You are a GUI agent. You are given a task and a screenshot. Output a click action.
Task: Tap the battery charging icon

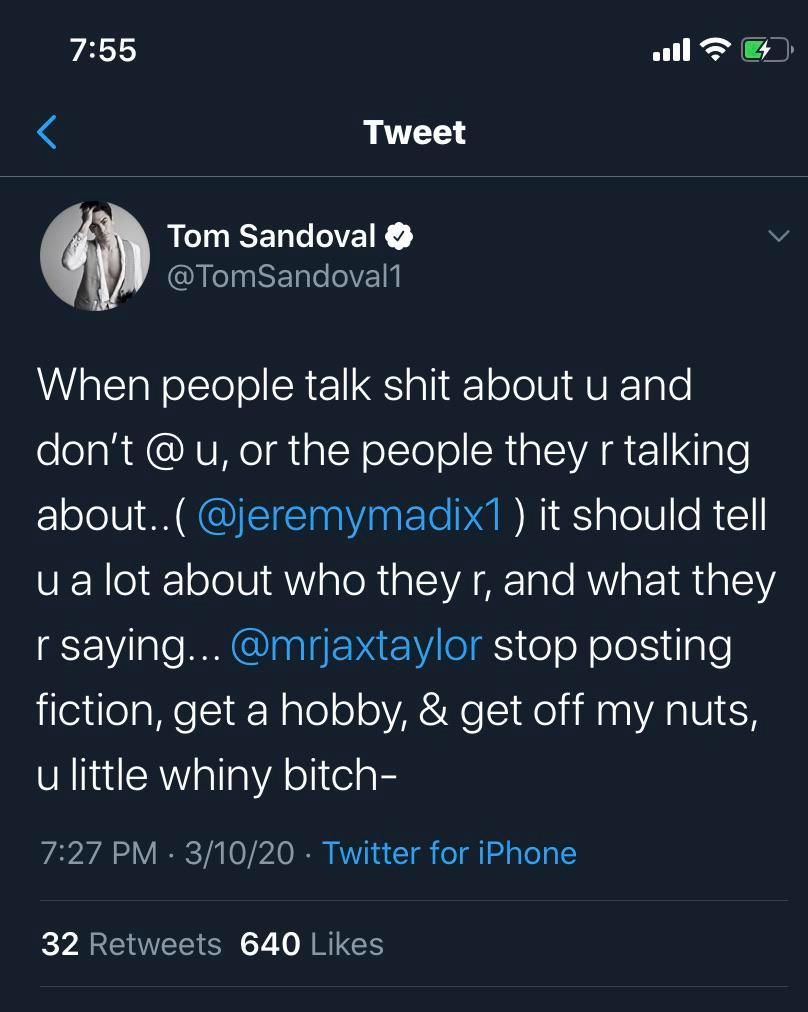(764, 49)
